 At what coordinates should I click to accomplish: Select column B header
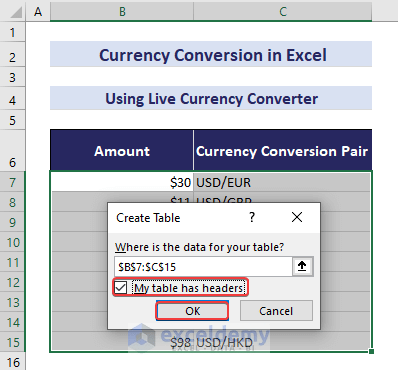click(x=122, y=12)
